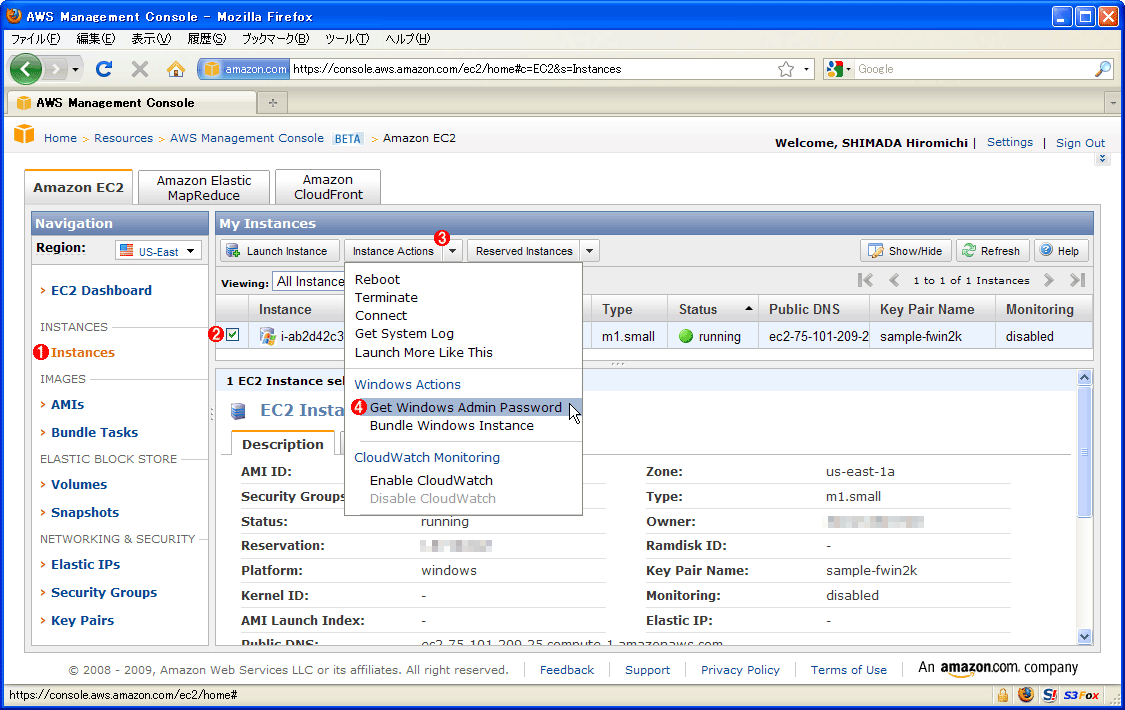This screenshot has height=710, width=1125.
Task: Switch to Amazon CloudFront tab
Action: 328,187
